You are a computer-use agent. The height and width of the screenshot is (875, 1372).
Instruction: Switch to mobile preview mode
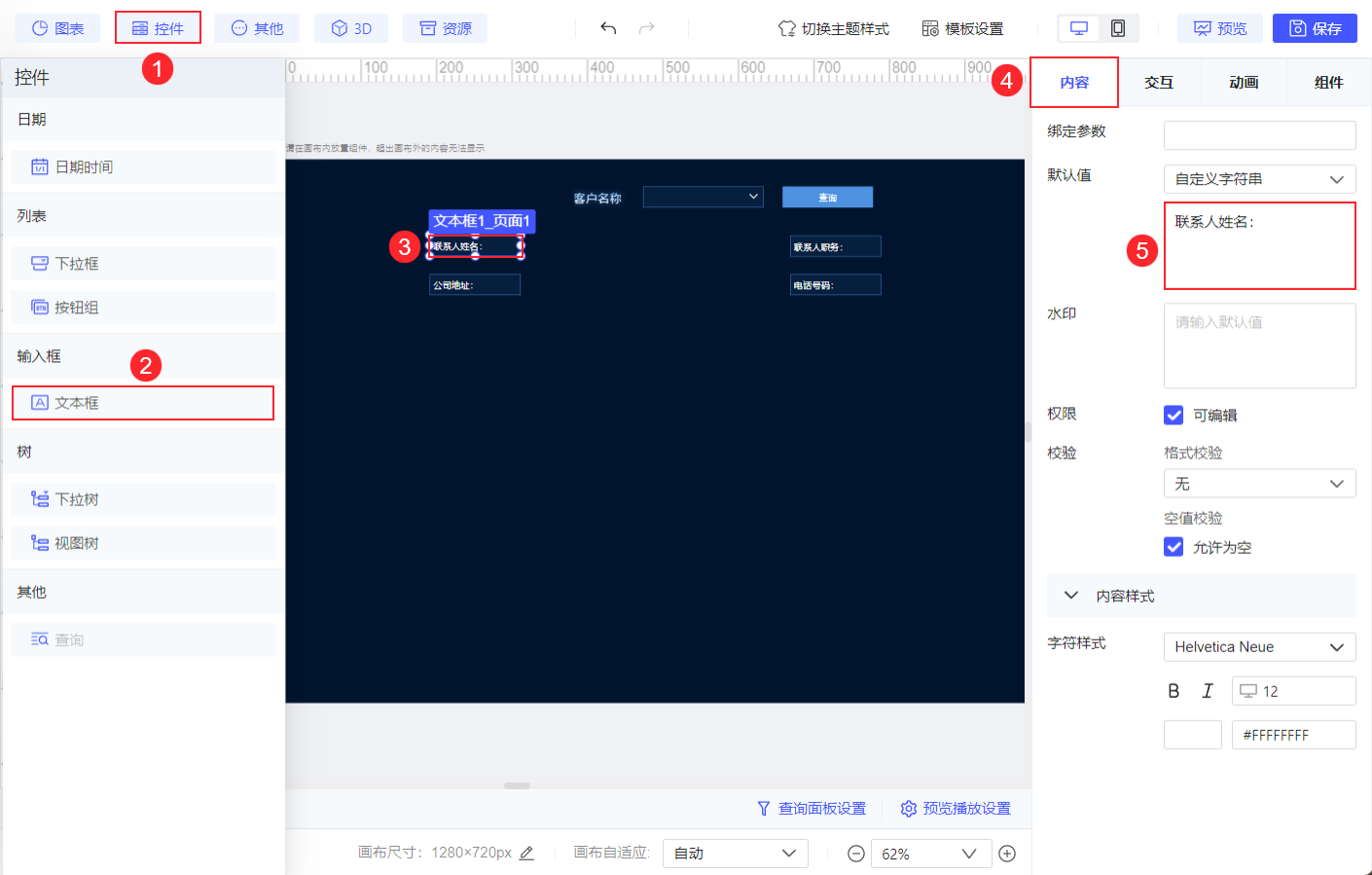tap(1117, 28)
